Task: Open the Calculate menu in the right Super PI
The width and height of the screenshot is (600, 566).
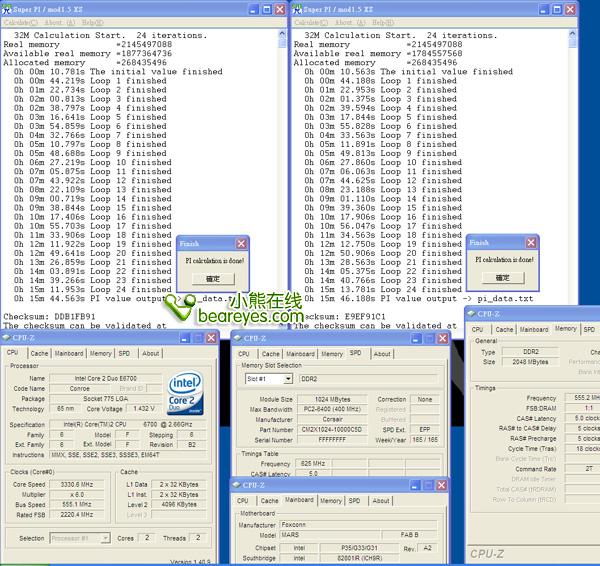Action: pos(311,23)
